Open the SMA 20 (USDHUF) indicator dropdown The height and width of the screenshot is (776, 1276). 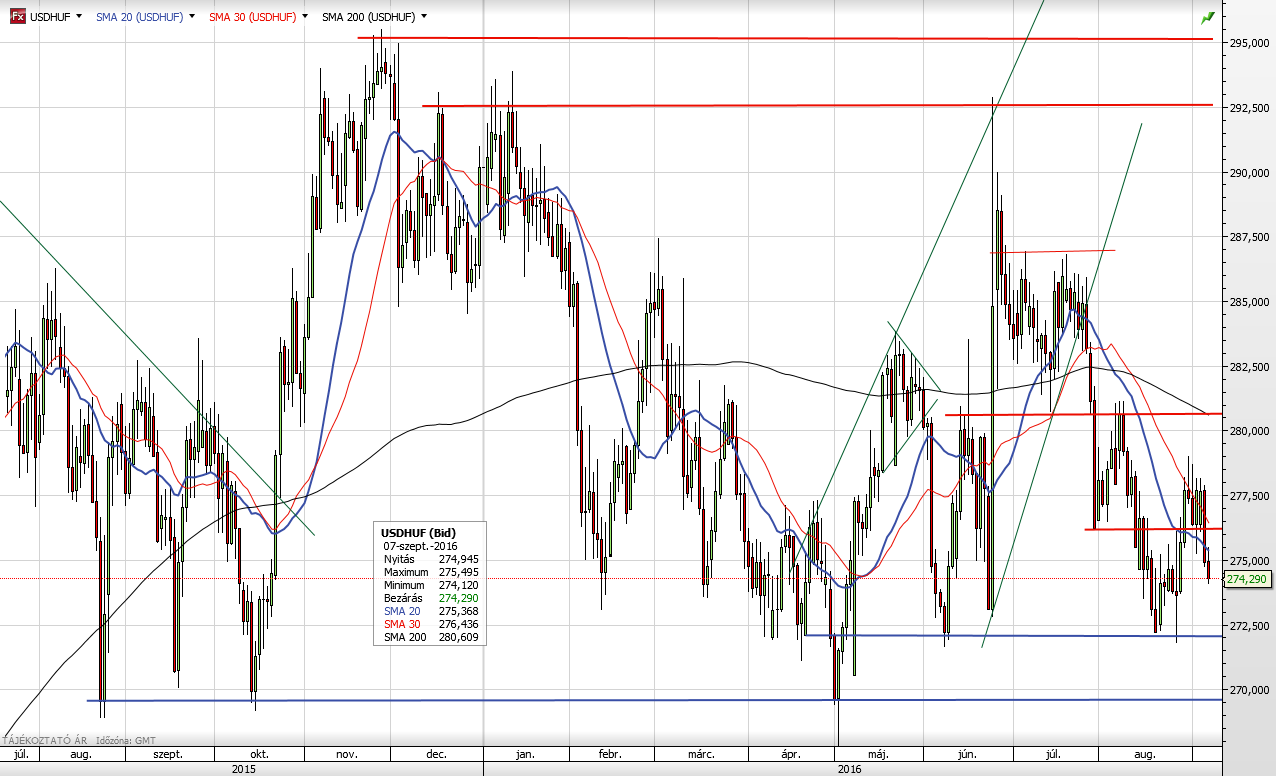pos(191,17)
